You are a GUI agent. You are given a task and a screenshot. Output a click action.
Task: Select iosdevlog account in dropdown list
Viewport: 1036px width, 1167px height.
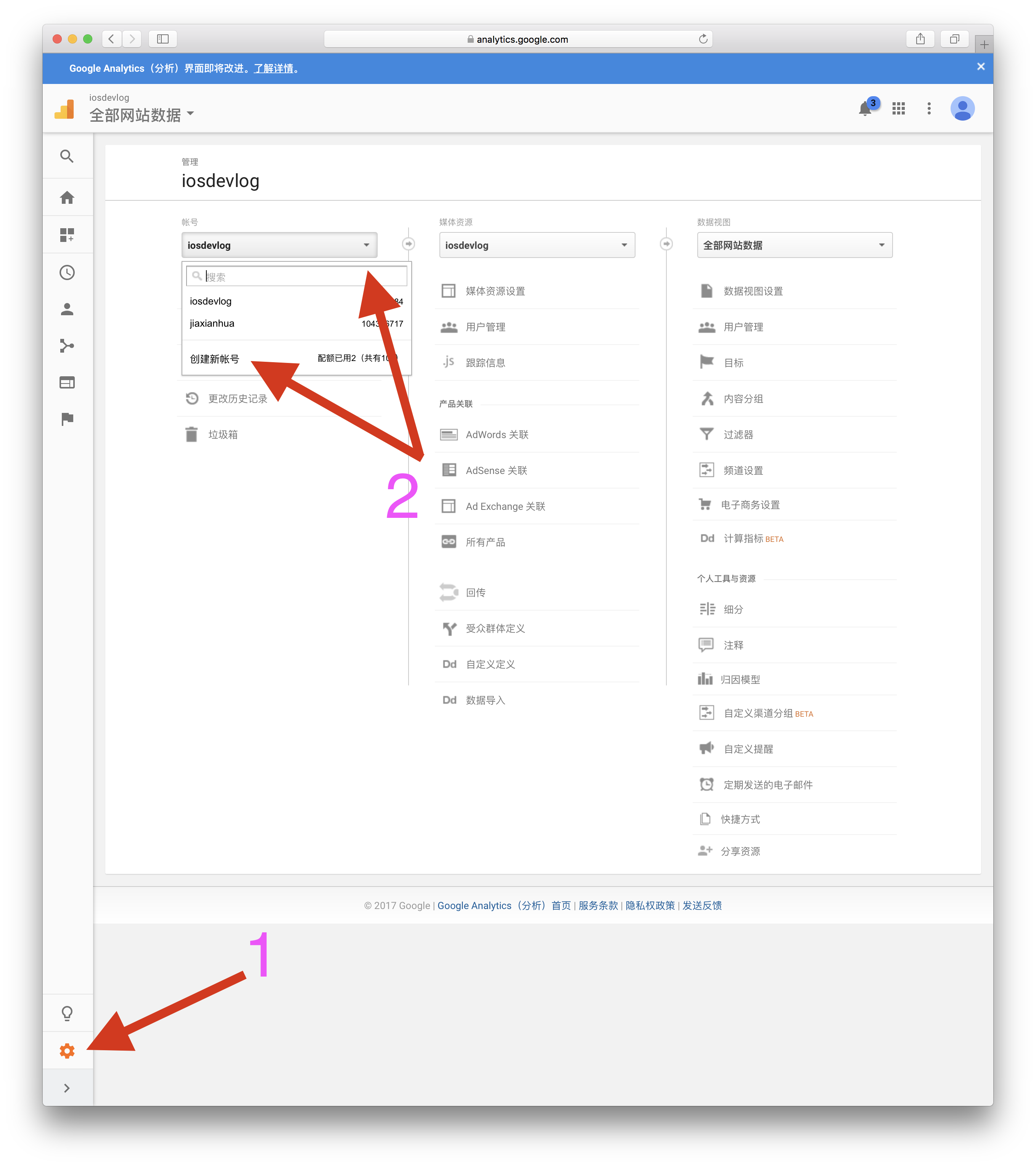click(x=296, y=301)
